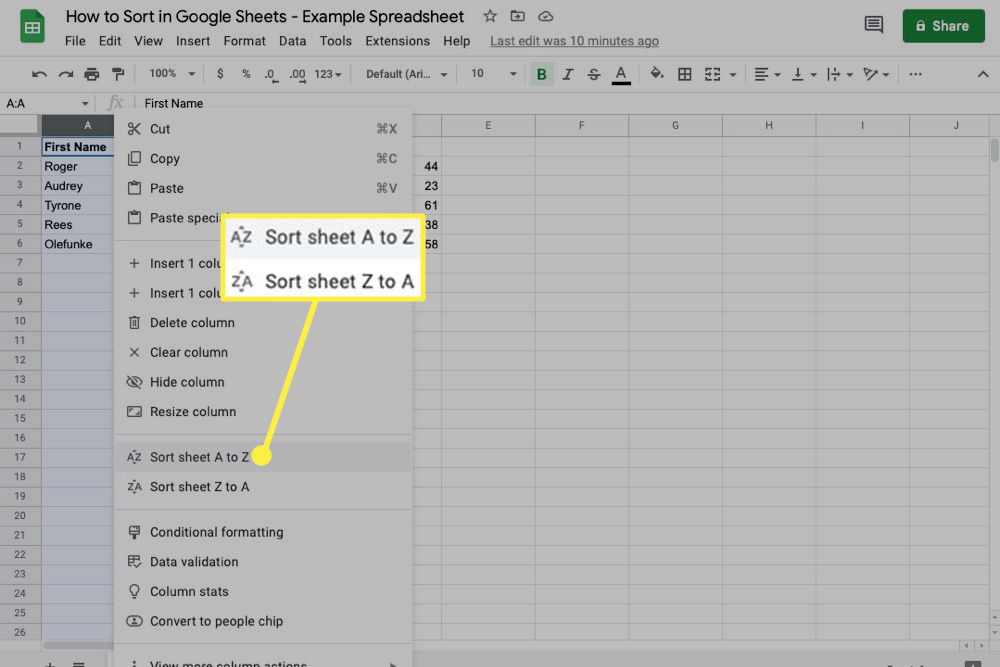The width and height of the screenshot is (1000, 667).
Task: Expand merge cells dropdown arrow
Action: click(733, 75)
